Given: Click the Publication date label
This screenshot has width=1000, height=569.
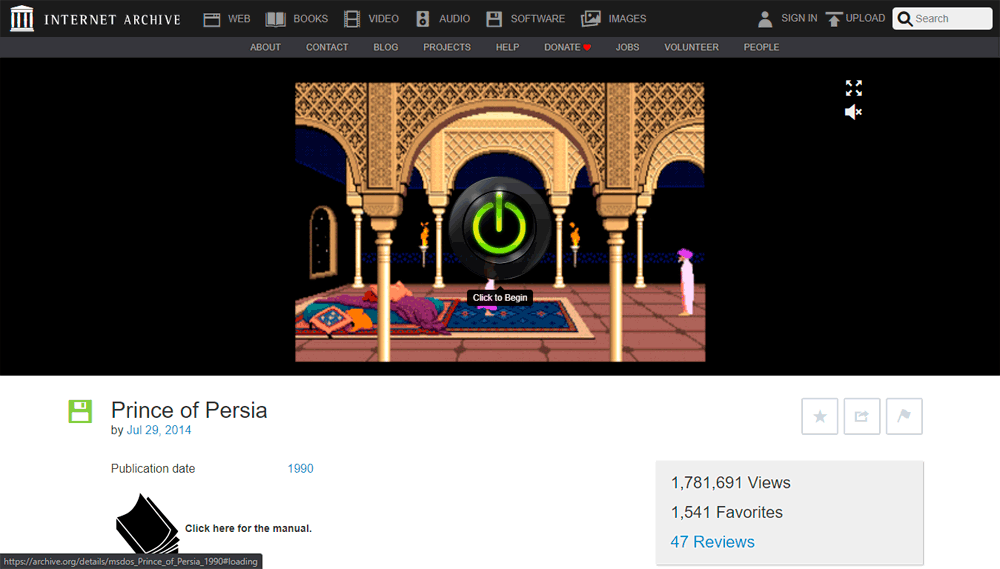Looking at the screenshot, I should click(153, 469).
